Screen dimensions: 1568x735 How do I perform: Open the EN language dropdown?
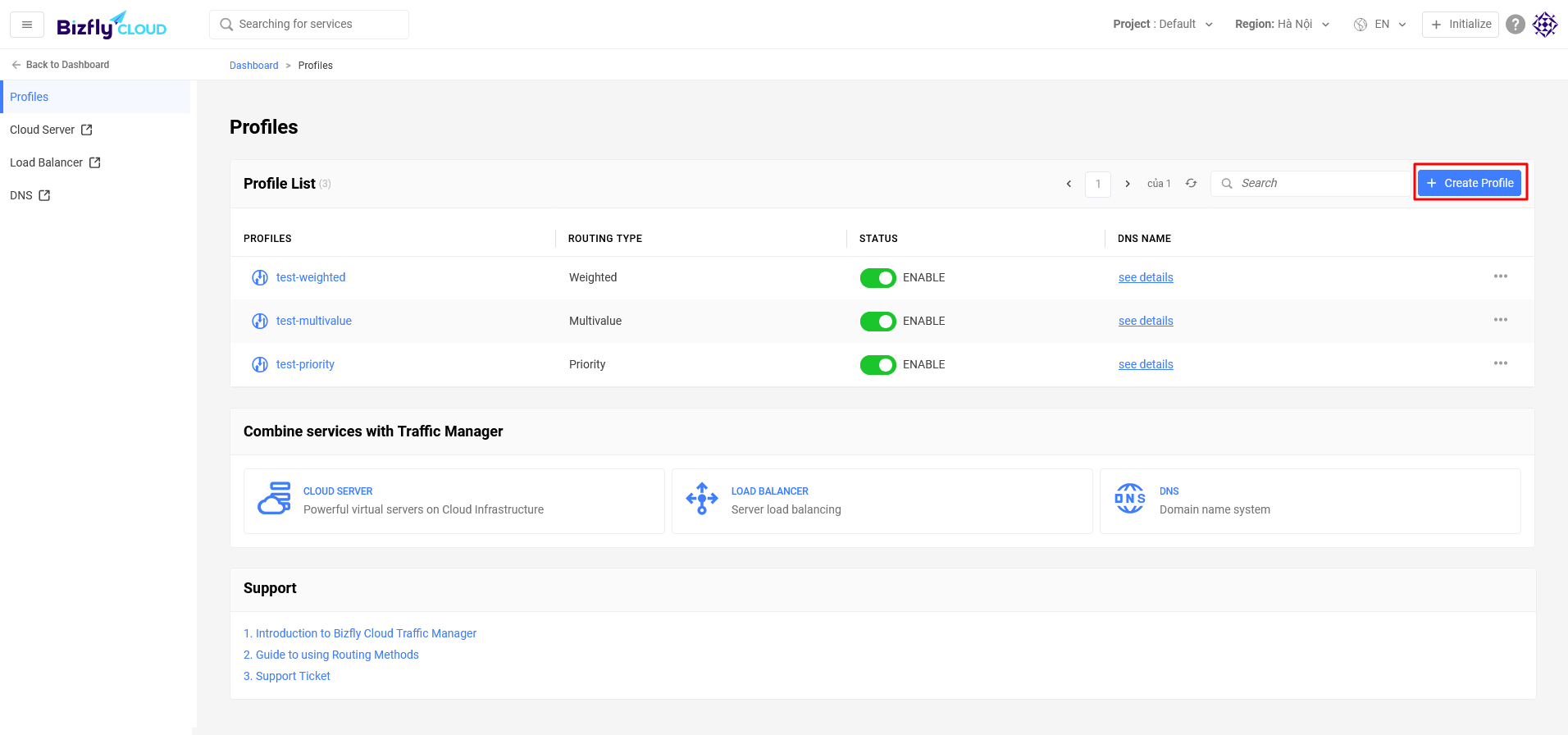[1390, 25]
